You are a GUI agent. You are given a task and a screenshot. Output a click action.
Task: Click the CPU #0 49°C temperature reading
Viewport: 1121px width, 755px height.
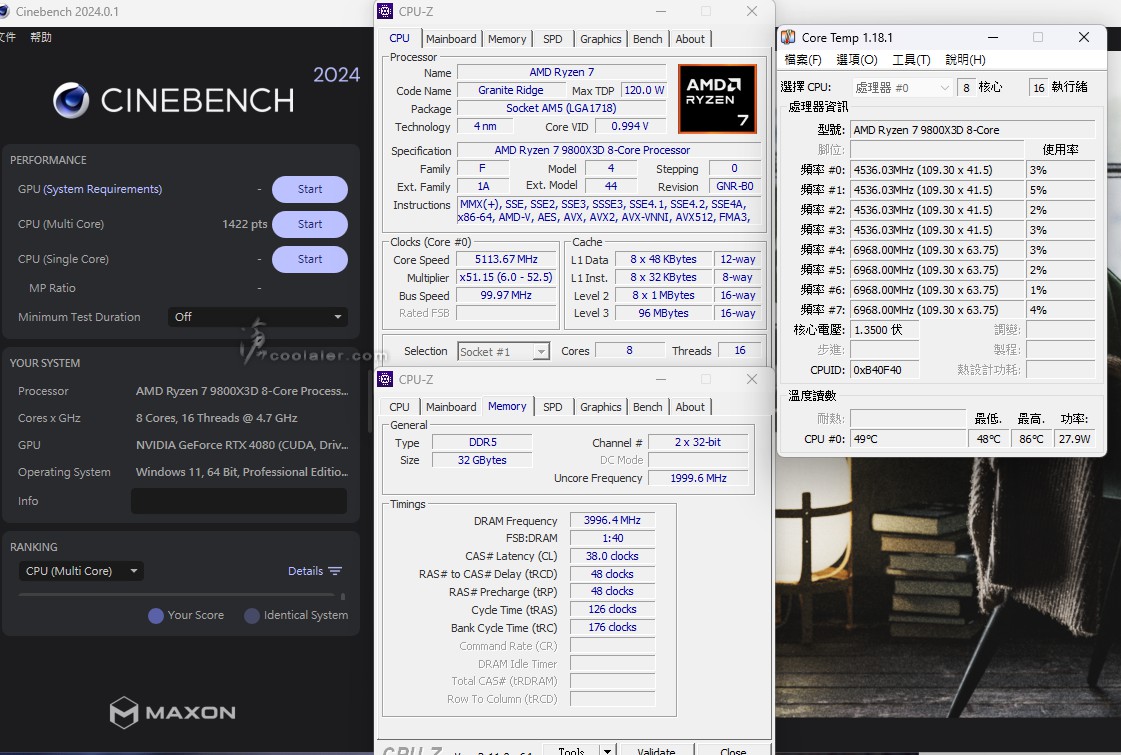click(908, 439)
